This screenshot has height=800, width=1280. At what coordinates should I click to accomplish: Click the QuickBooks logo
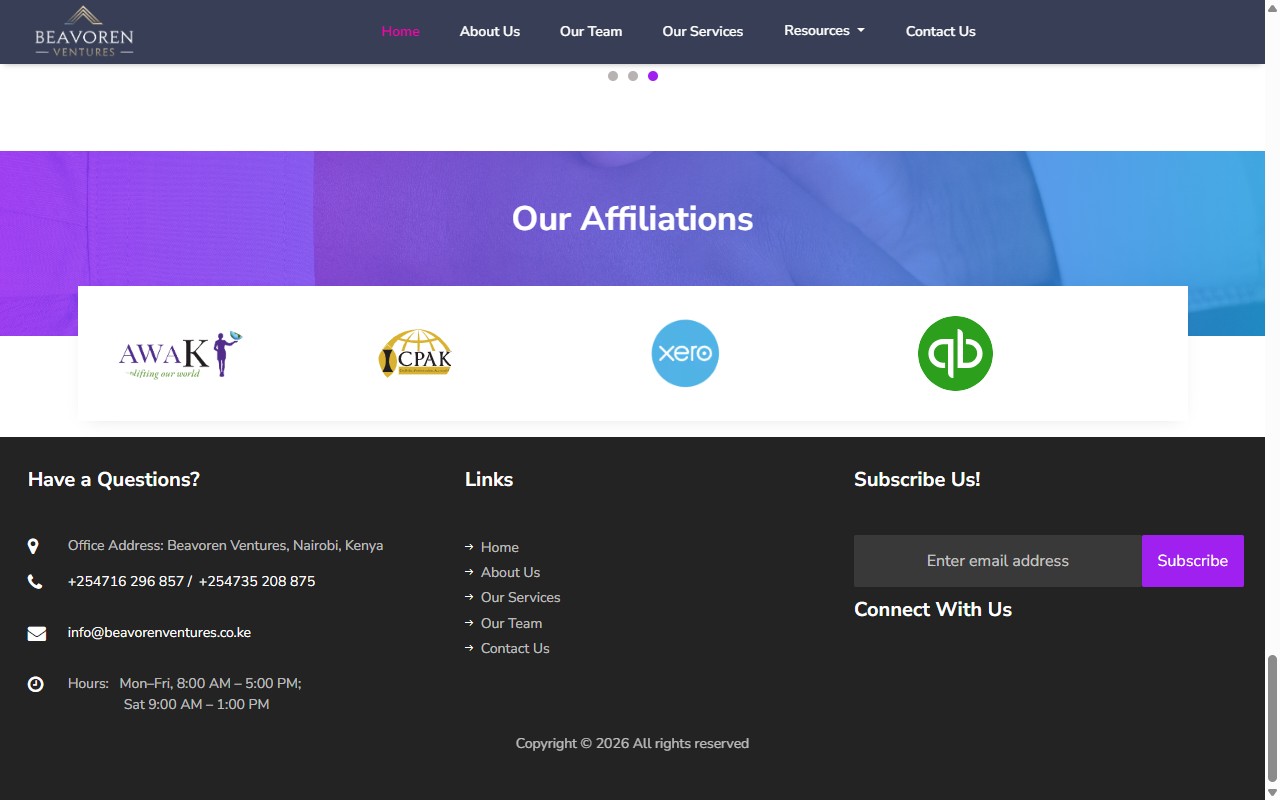(955, 353)
